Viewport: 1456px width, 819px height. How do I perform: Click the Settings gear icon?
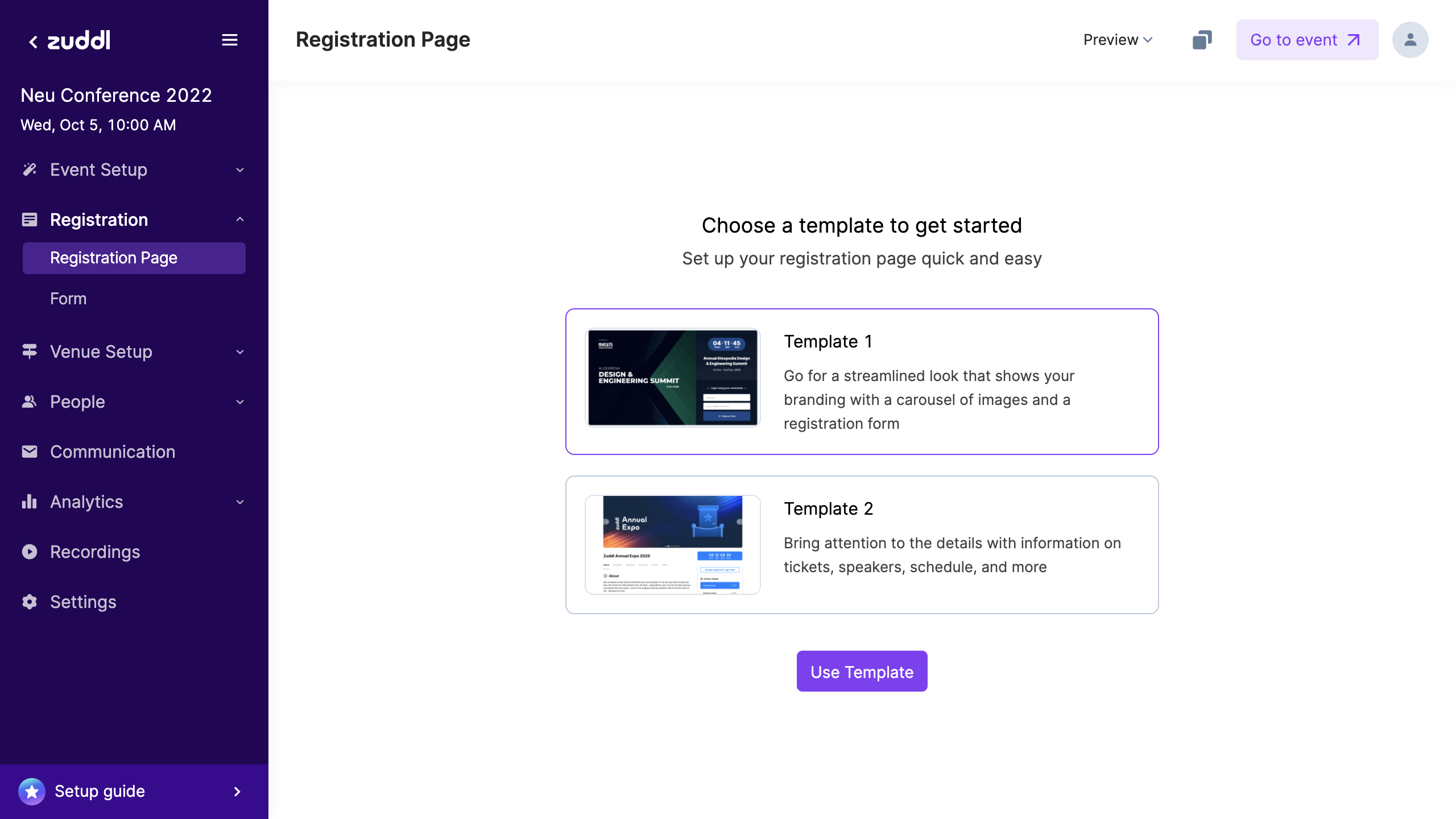coord(30,602)
